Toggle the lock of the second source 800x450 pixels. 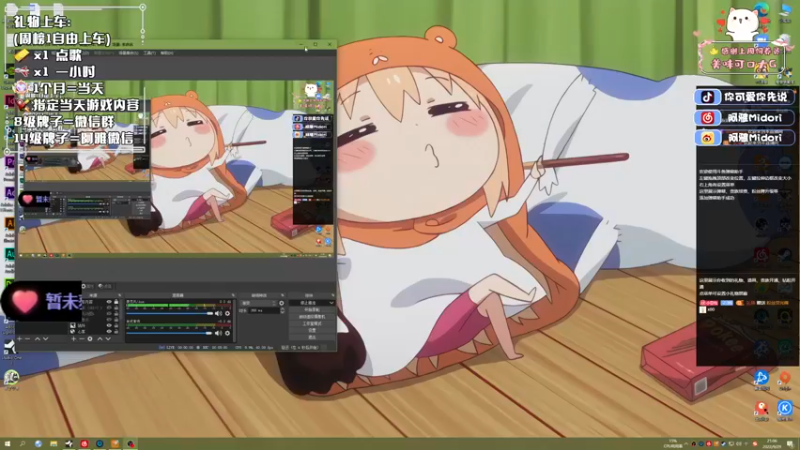(x=116, y=308)
